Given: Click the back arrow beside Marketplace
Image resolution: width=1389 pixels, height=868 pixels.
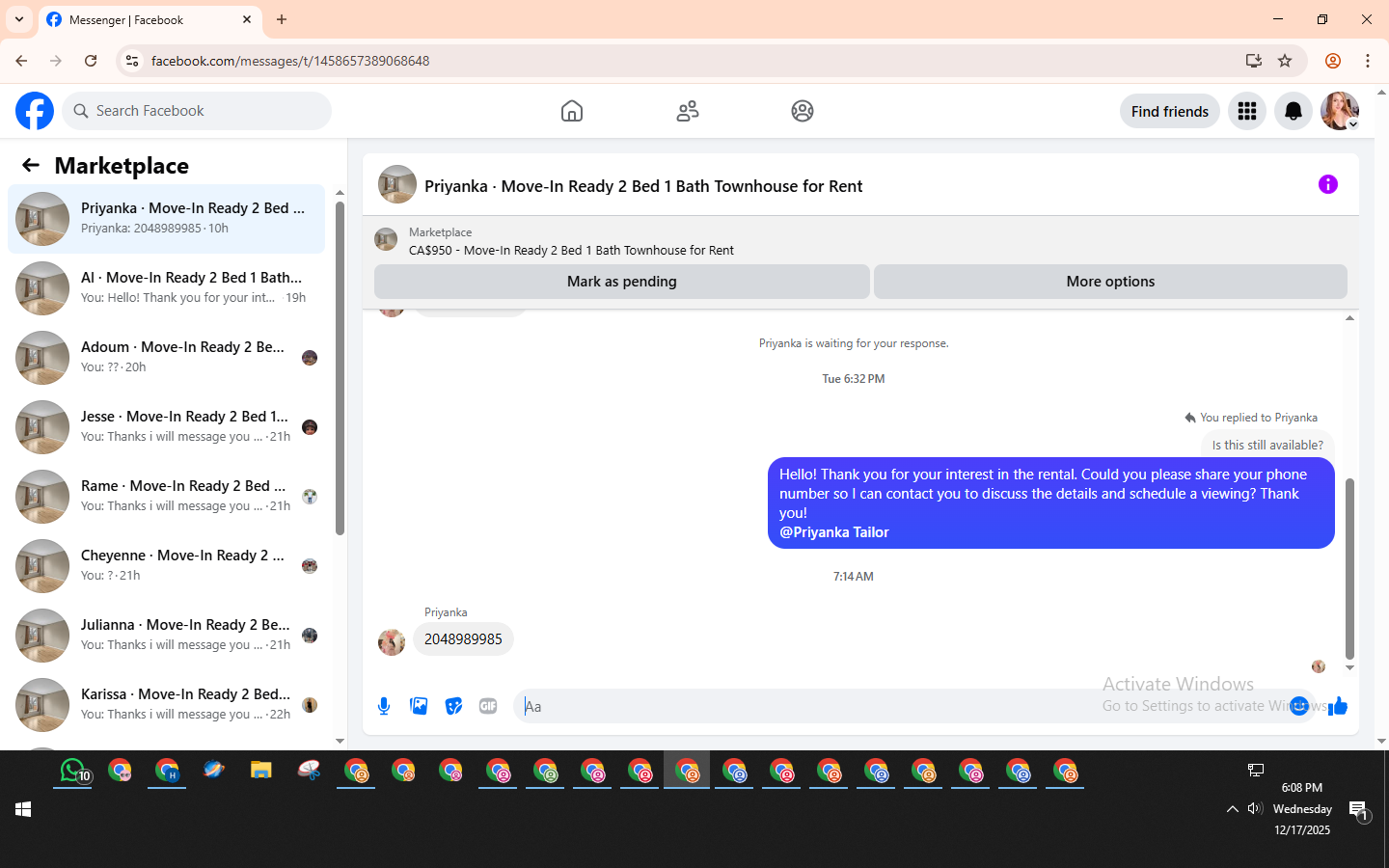Looking at the screenshot, I should [x=31, y=165].
